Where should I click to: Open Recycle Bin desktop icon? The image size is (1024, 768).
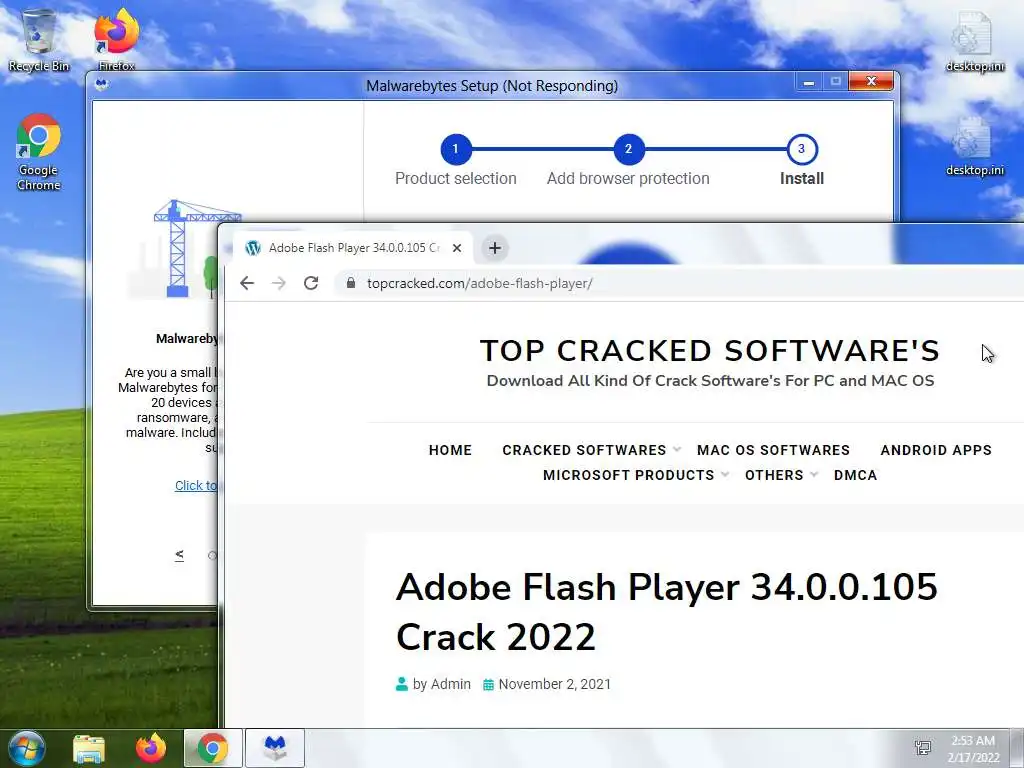tap(39, 40)
